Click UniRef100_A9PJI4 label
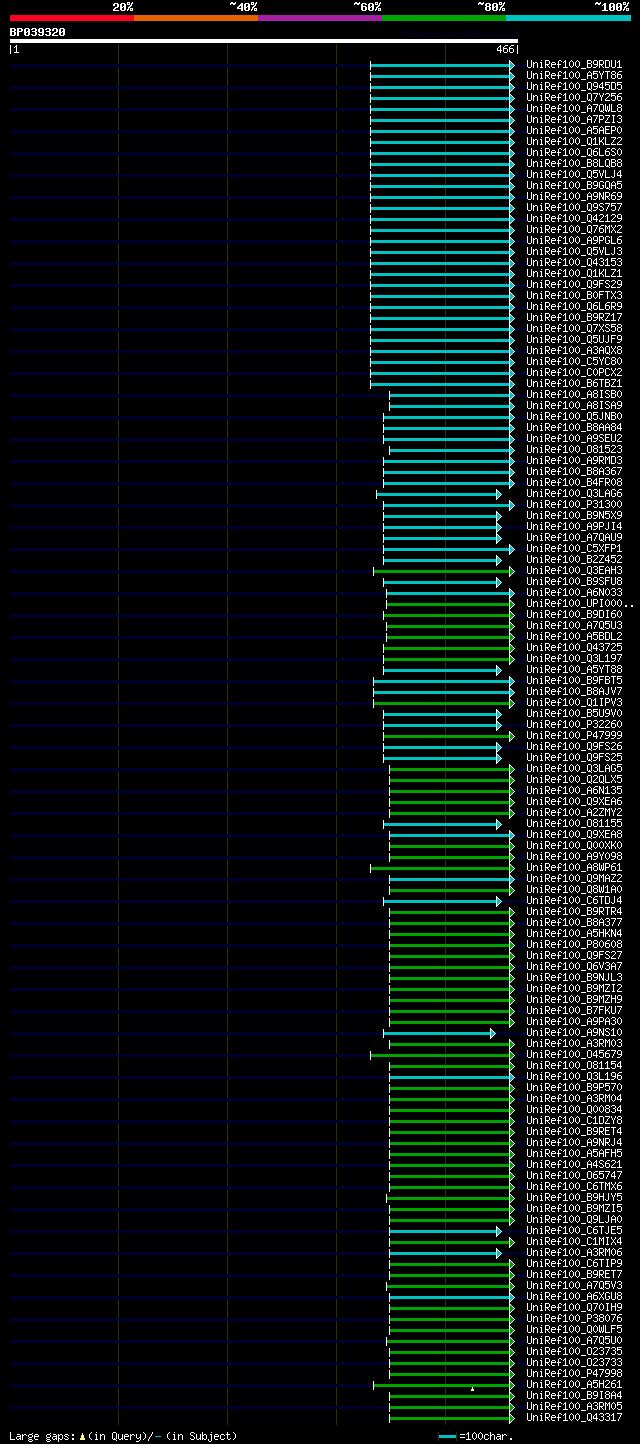The width and height of the screenshot is (640, 1444). (574, 527)
